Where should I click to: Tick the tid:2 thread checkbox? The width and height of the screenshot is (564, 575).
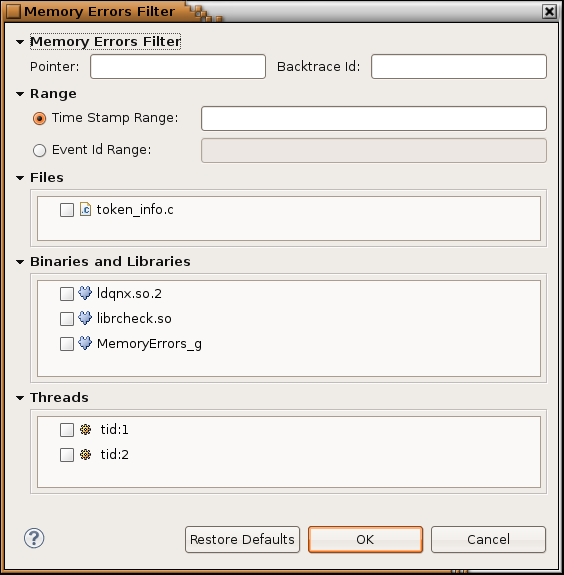pyautogui.click(x=67, y=455)
